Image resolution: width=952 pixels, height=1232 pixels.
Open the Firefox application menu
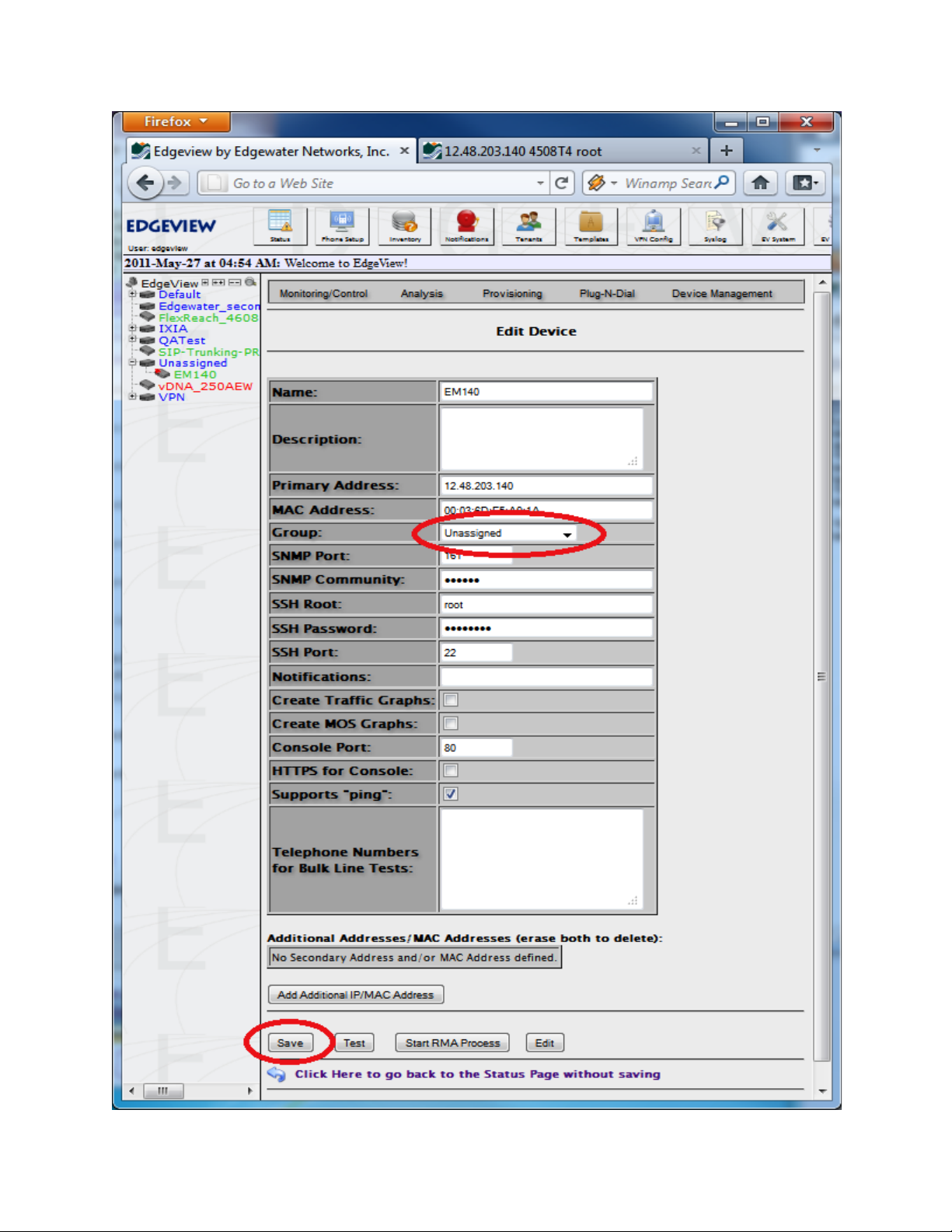pos(176,121)
